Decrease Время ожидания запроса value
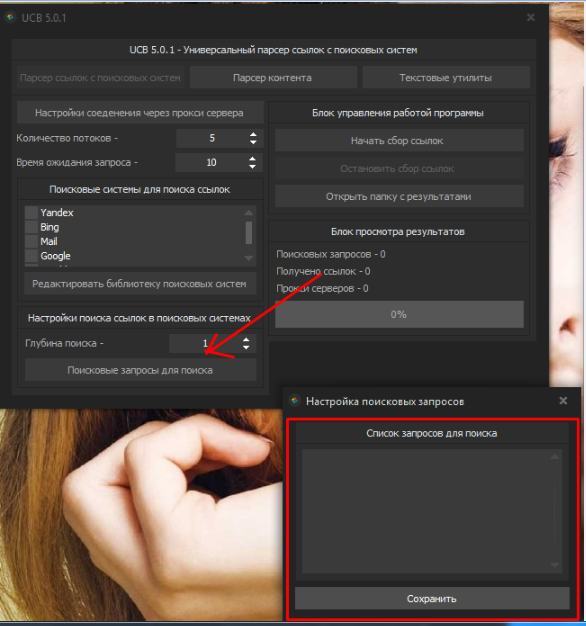The height and width of the screenshot is (626, 586). 252,166
